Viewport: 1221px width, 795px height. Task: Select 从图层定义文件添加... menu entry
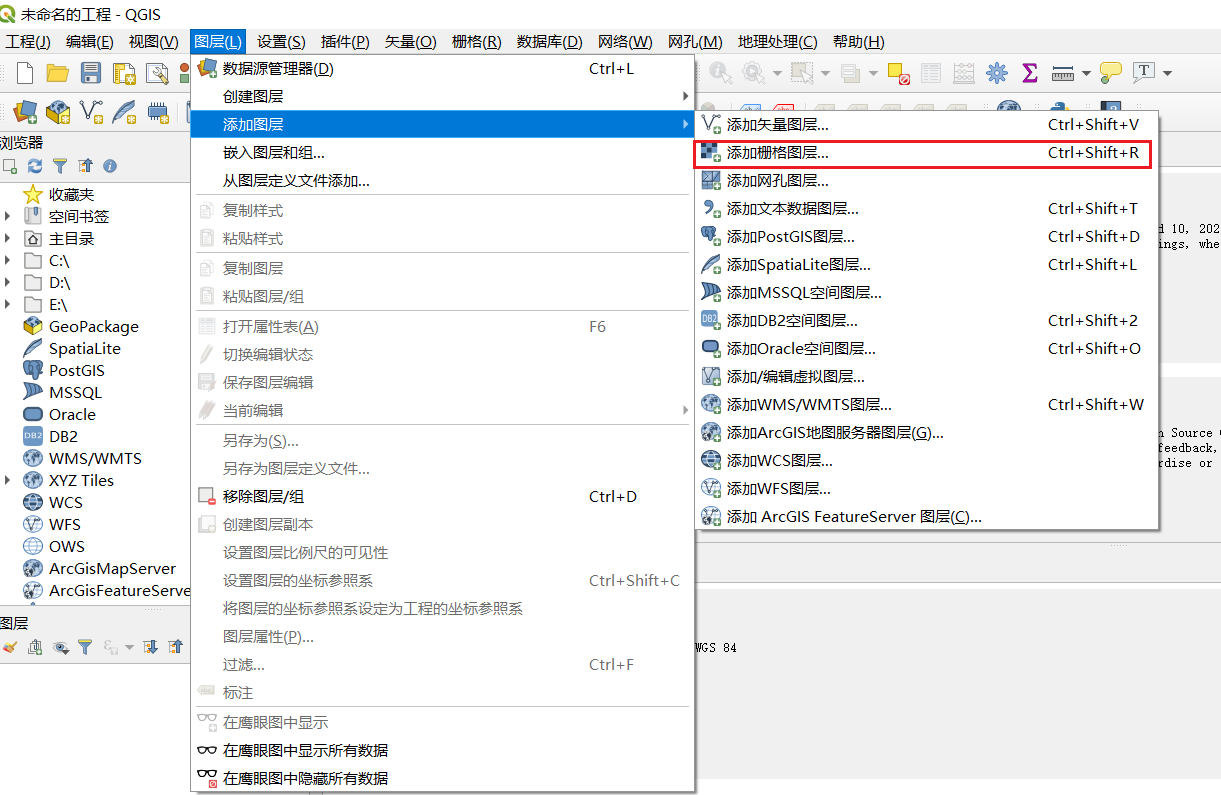click(x=442, y=181)
